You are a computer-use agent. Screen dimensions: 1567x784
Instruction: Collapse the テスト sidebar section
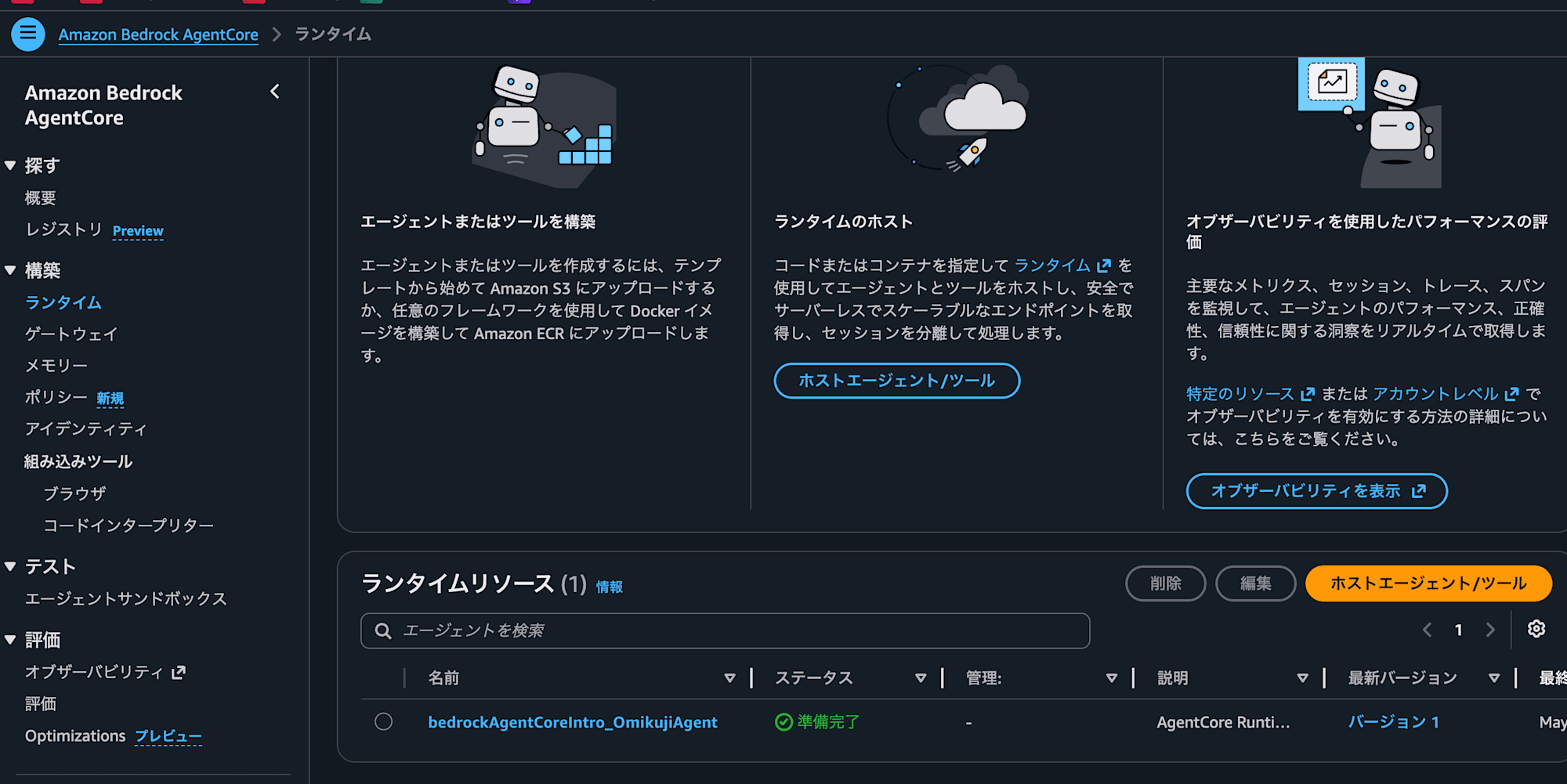pyautogui.click(x=10, y=566)
